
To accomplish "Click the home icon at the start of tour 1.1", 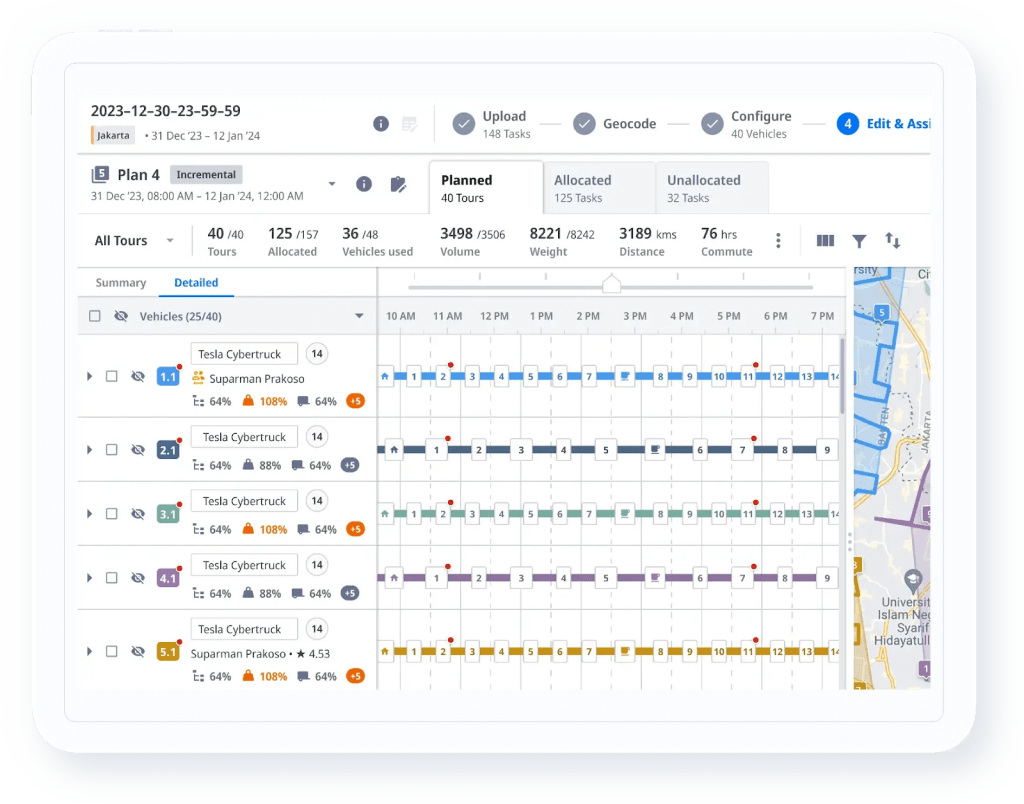I will point(385,377).
